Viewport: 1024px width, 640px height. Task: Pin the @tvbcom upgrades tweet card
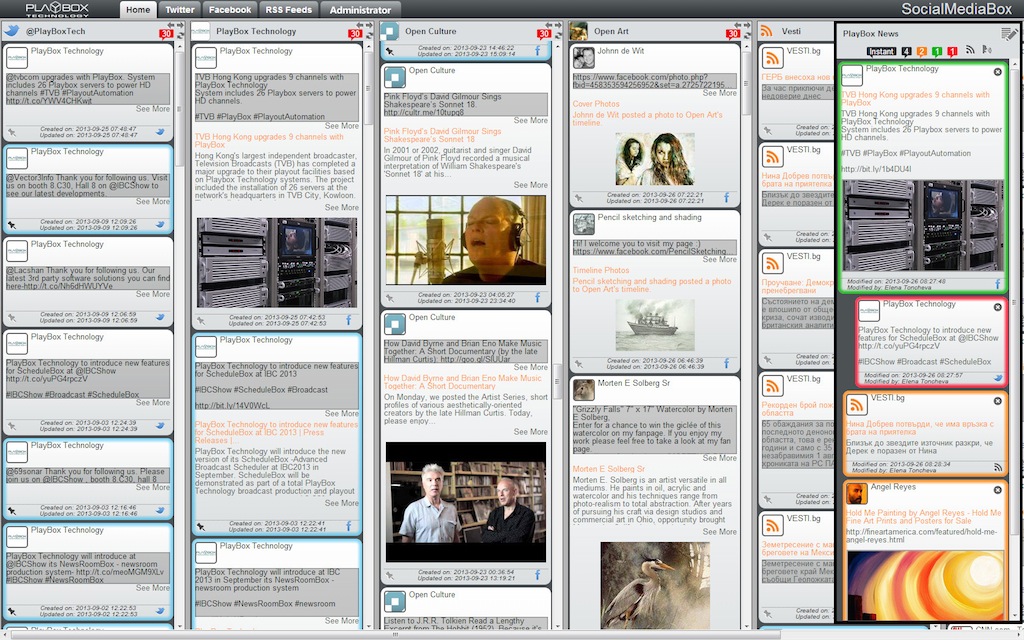click(x=12, y=132)
